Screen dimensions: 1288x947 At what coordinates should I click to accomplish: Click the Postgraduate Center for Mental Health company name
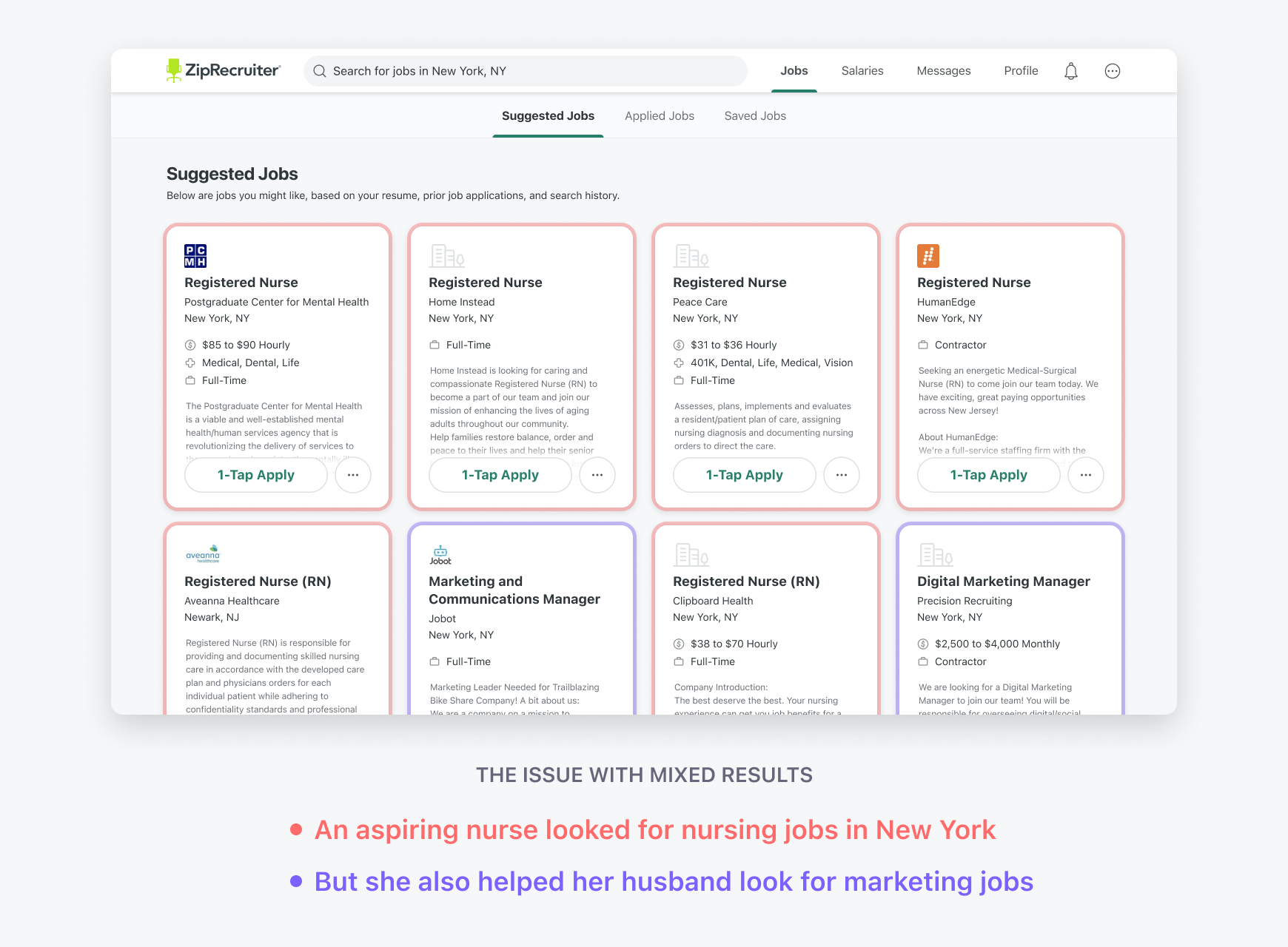[276, 302]
